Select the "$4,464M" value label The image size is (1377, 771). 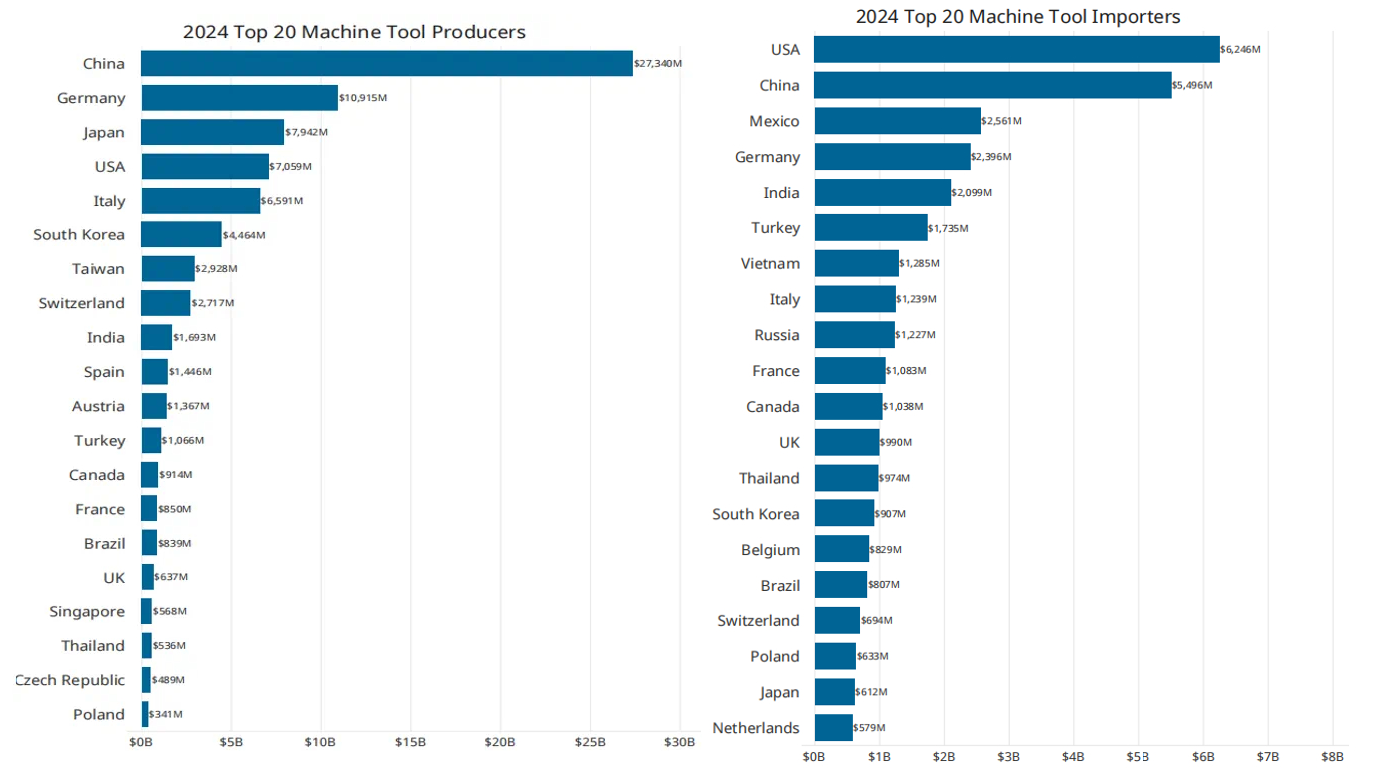pyautogui.click(x=244, y=235)
